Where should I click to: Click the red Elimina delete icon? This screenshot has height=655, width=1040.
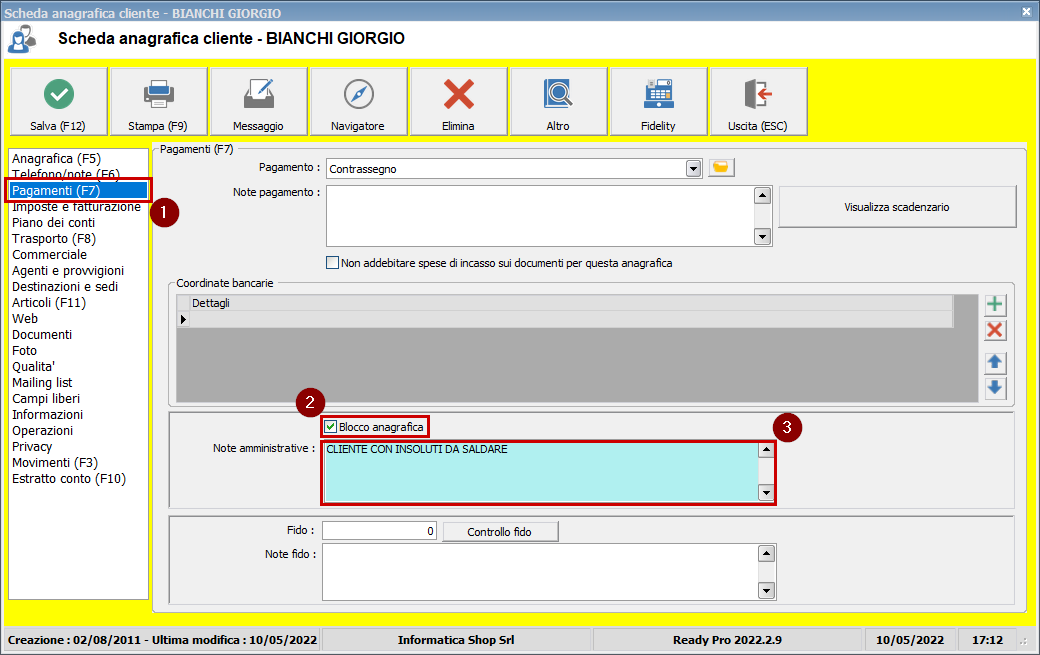tap(458, 95)
